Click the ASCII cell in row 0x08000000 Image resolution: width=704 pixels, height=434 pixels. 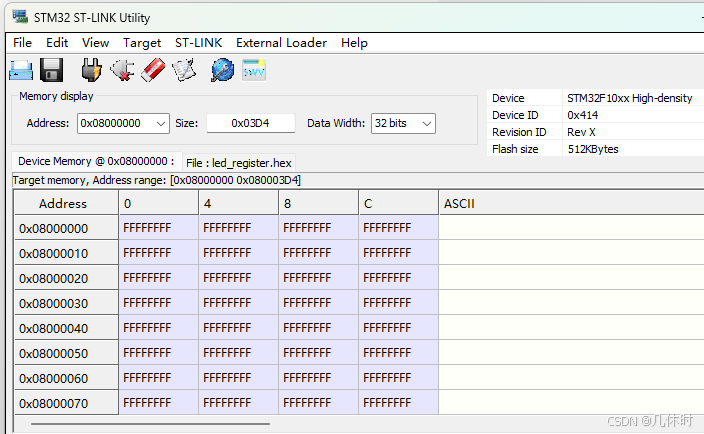click(572, 228)
